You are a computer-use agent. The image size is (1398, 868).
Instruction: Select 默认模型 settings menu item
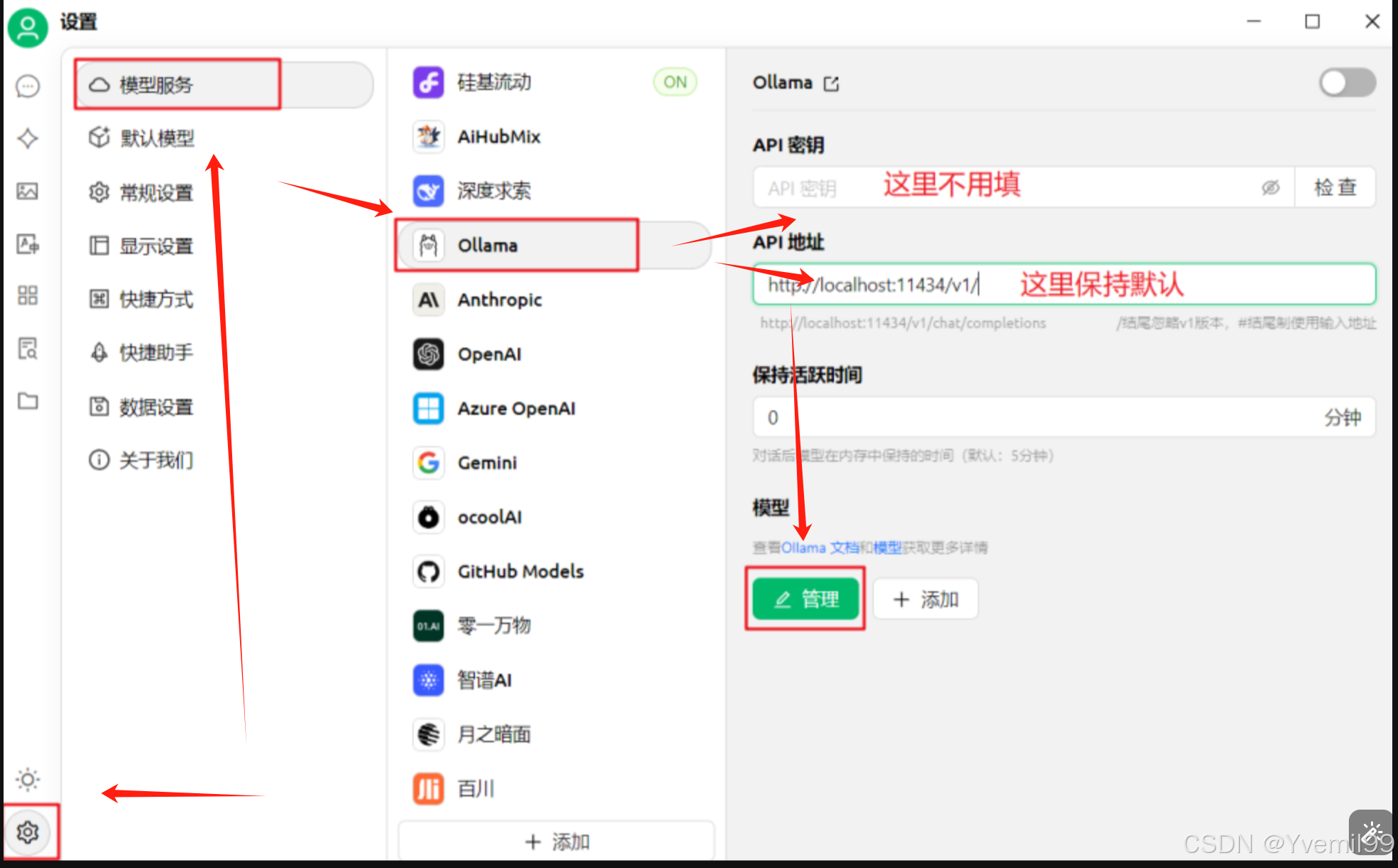(x=157, y=137)
